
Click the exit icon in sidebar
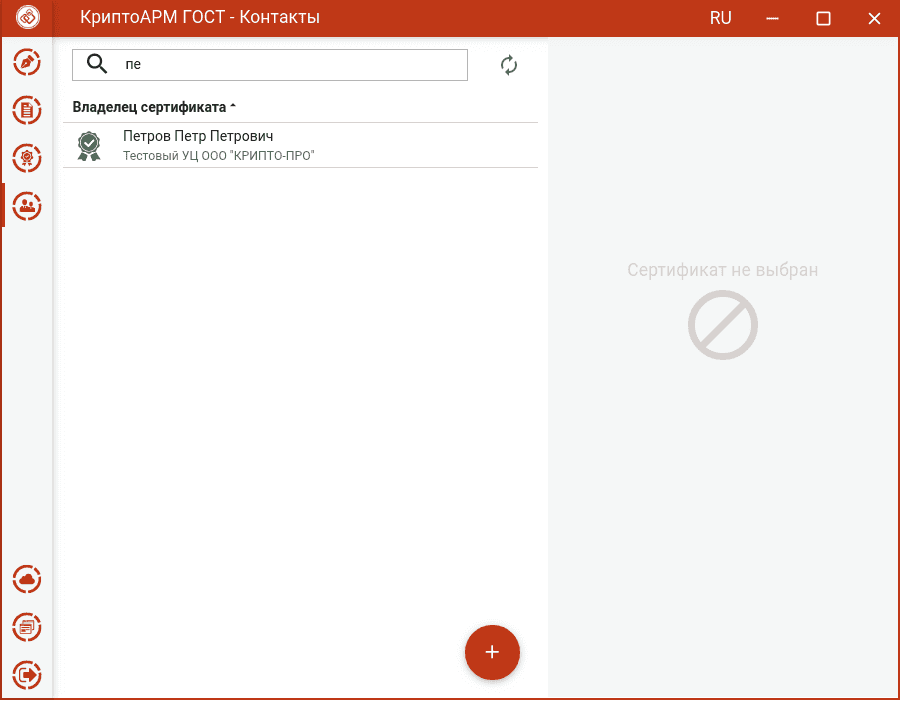coord(27,675)
